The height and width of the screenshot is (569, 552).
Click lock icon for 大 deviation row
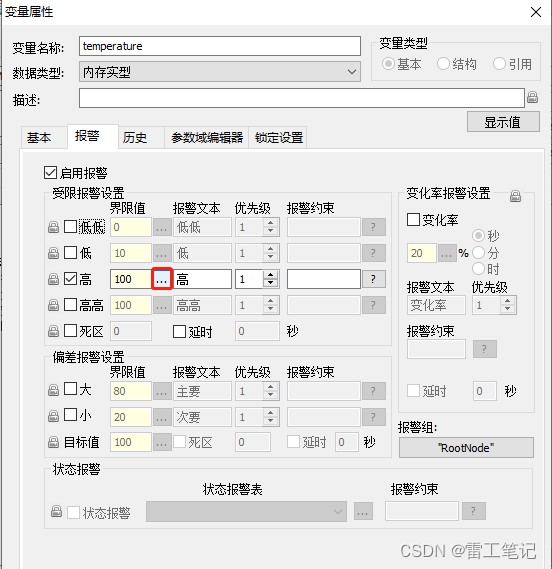click(53, 390)
